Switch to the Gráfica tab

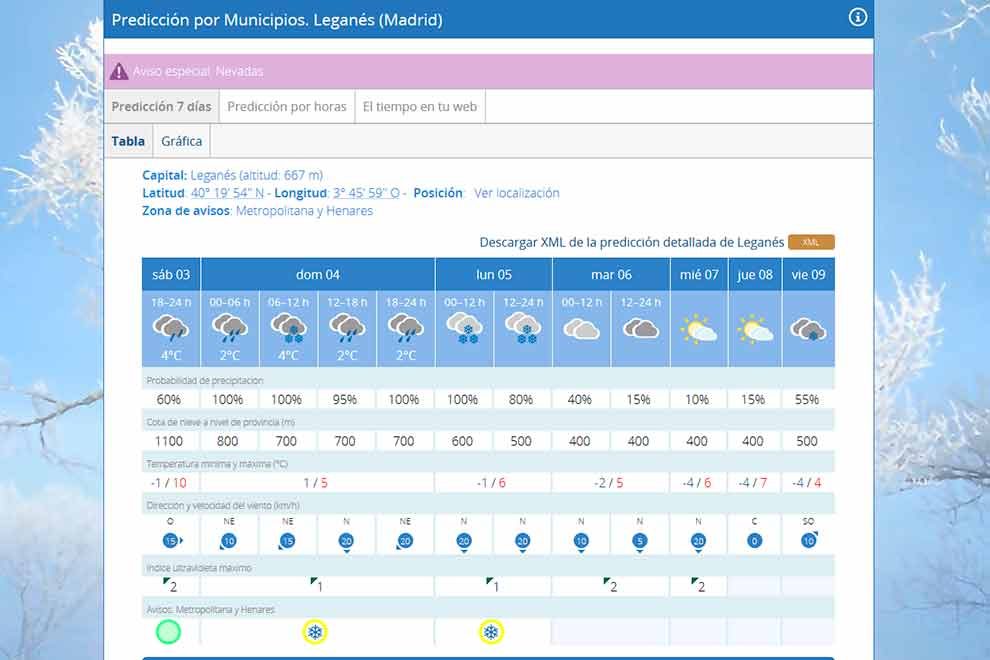point(181,141)
